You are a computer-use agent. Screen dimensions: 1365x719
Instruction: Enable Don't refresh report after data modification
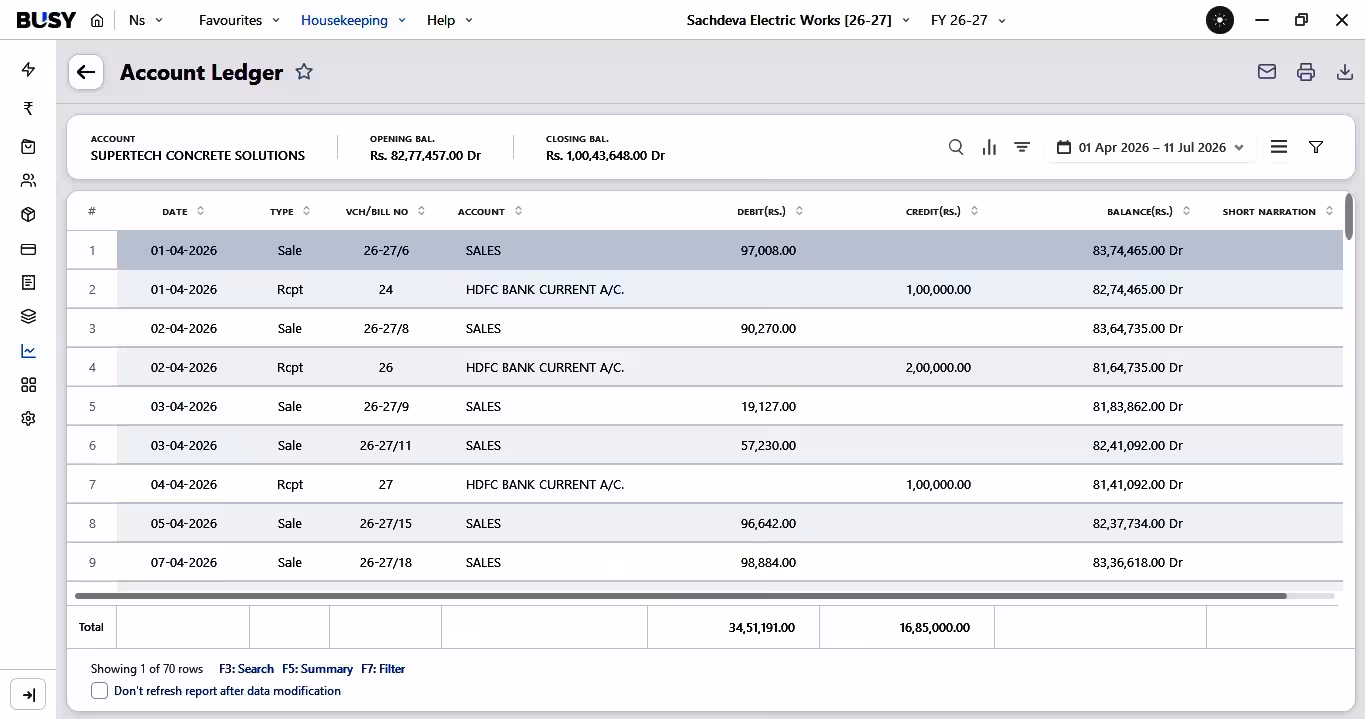[99, 691]
